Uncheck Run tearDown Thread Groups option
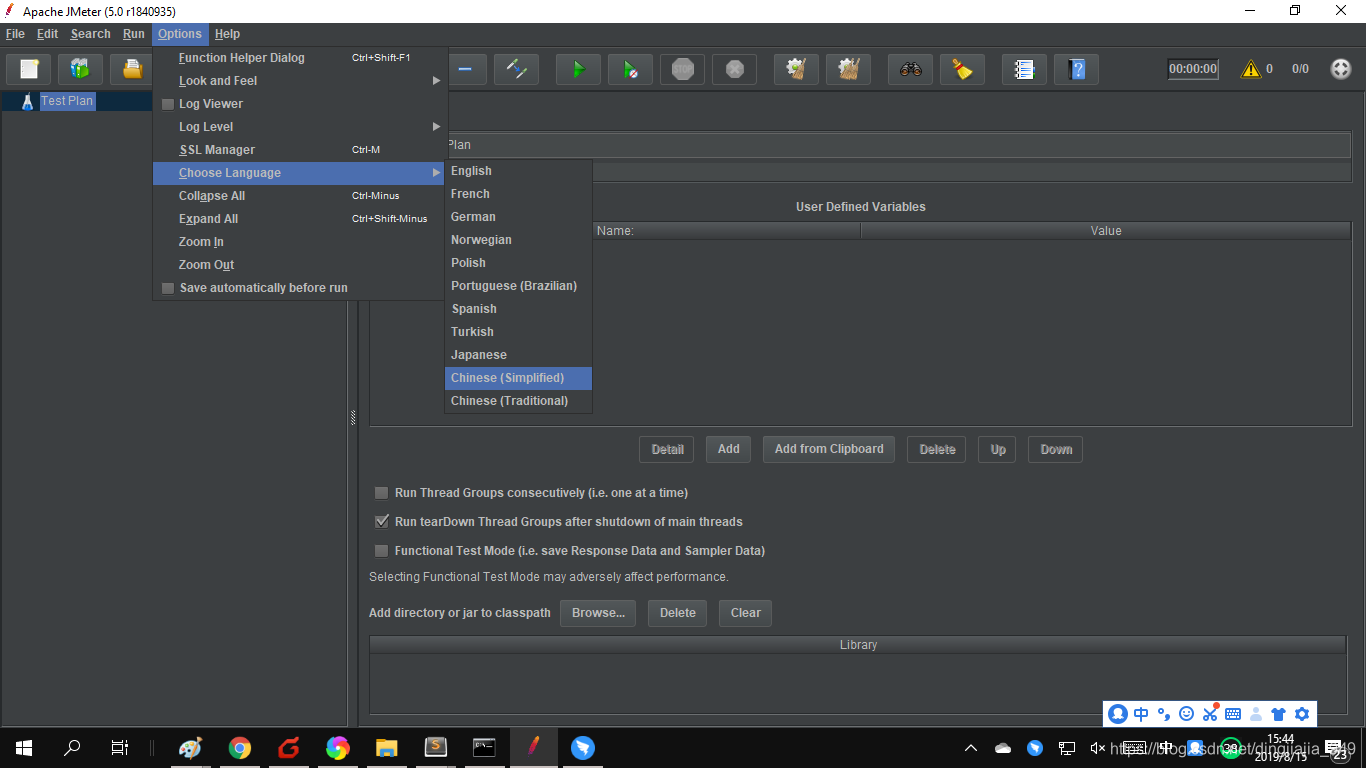The image size is (1366, 768). 381,522
